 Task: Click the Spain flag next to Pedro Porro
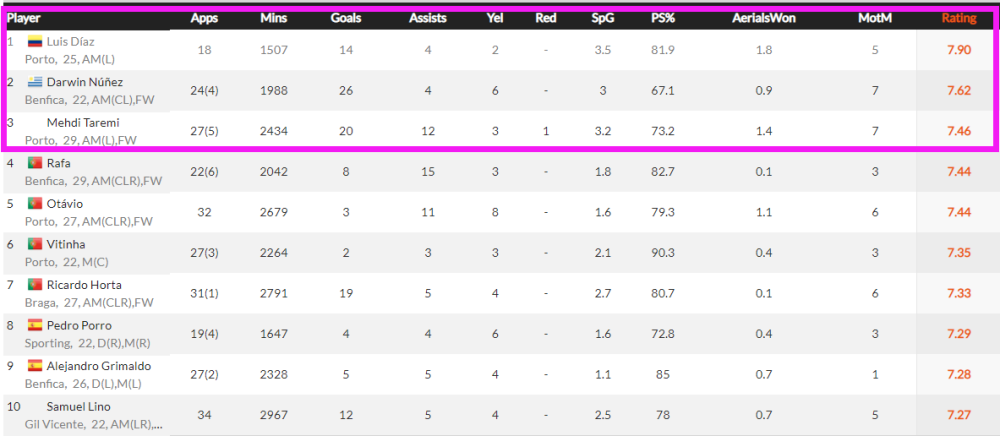(34, 326)
